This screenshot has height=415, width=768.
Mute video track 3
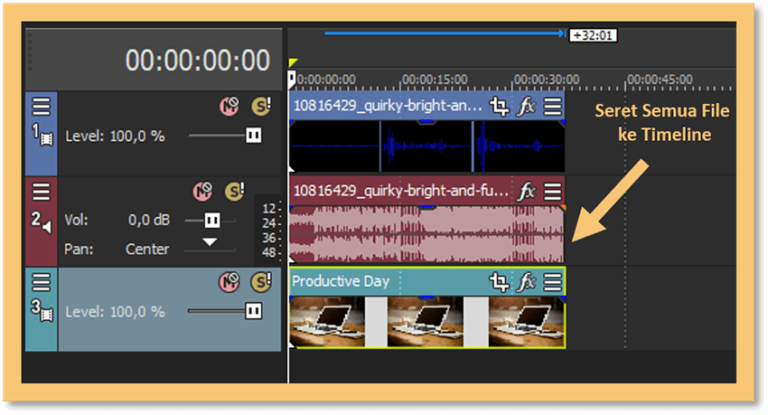[229, 282]
